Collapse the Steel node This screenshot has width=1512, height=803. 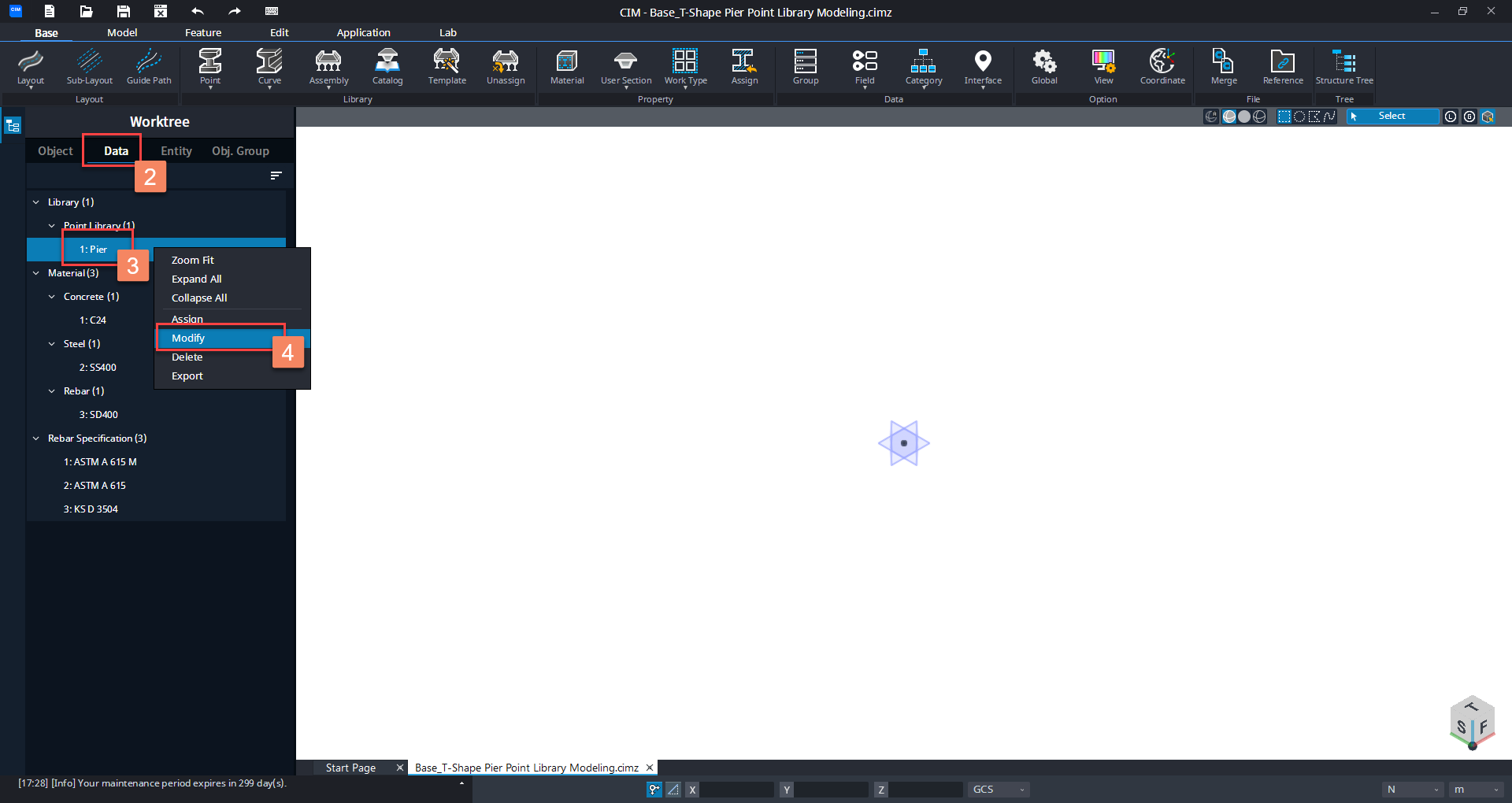click(52, 344)
